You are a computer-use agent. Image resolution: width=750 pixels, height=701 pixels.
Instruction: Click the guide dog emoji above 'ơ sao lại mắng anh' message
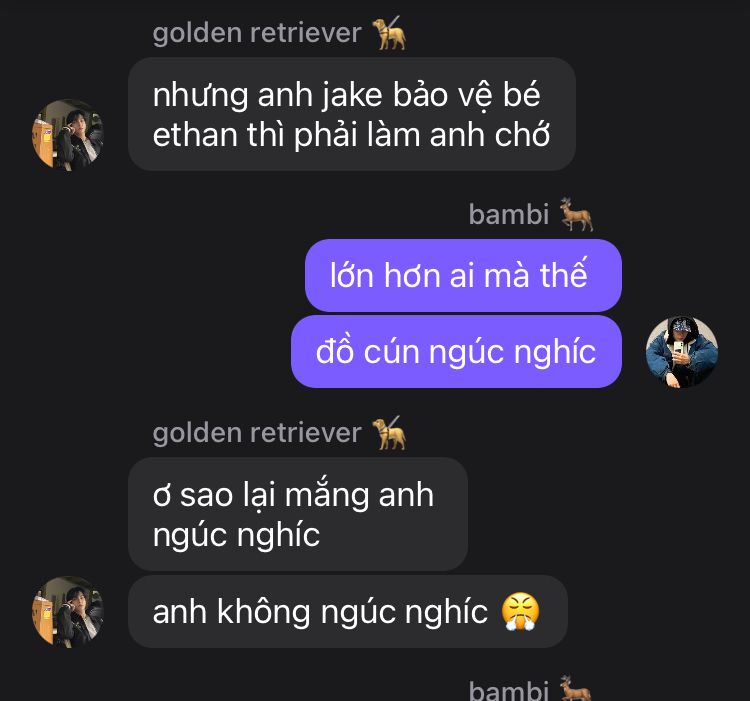click(389, 433)
